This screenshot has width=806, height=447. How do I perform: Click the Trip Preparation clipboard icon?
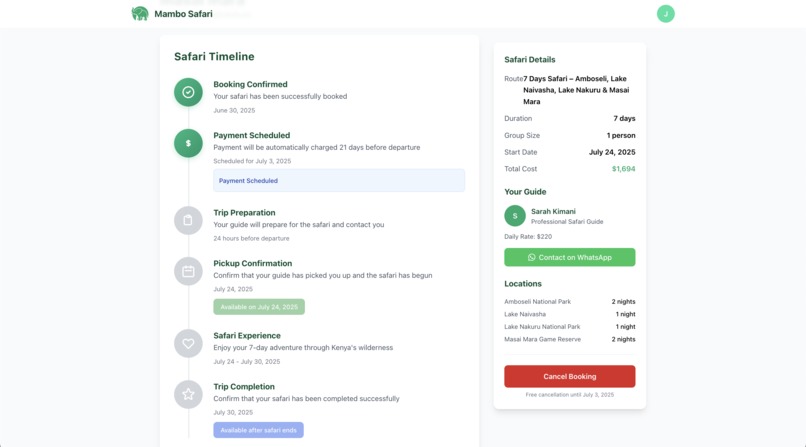click(188, 220)
